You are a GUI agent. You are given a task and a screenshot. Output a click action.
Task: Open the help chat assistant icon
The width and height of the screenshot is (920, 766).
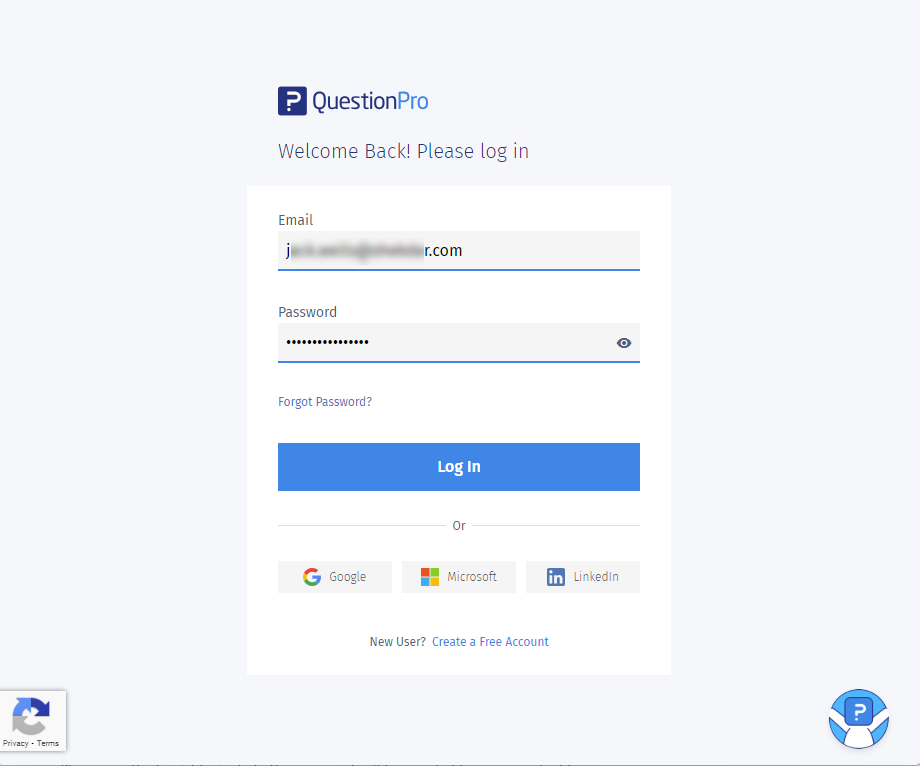coord(858,718)
